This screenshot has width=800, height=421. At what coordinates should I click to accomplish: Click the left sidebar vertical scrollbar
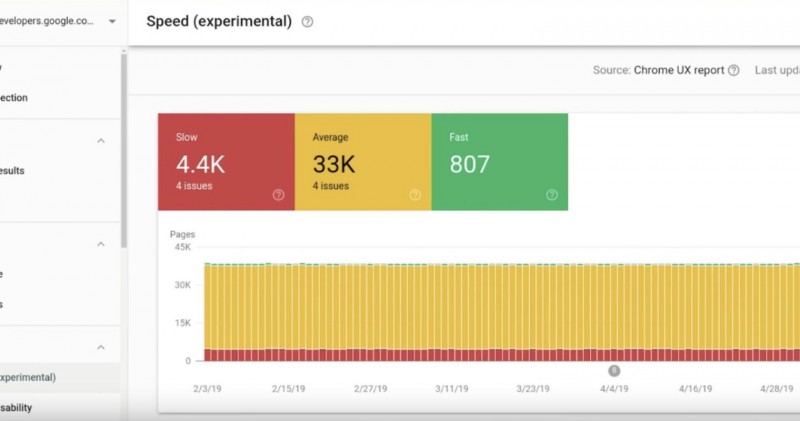pyautogui.click(x=124, y=150)
